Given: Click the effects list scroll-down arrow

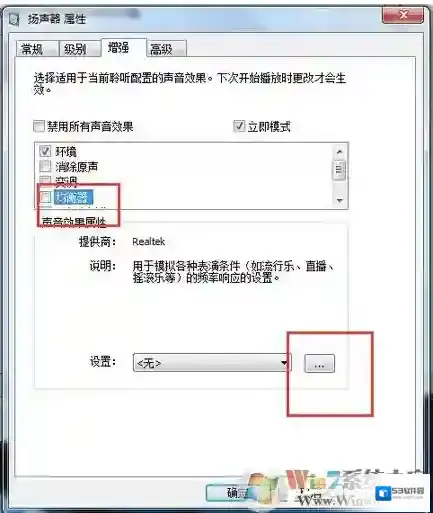Looking at the screenshot, I should click(340, 200).
